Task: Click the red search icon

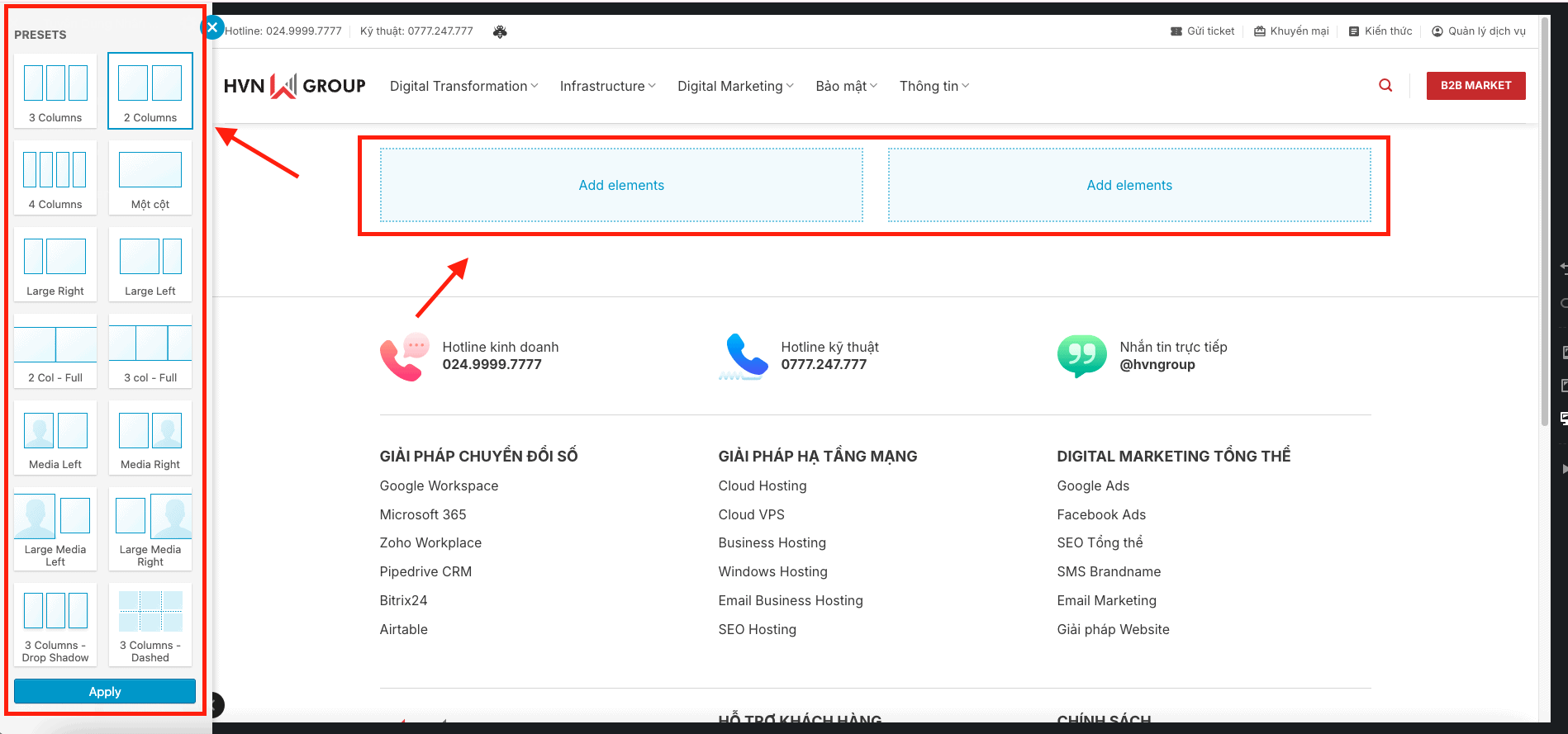Action: 1385,85
